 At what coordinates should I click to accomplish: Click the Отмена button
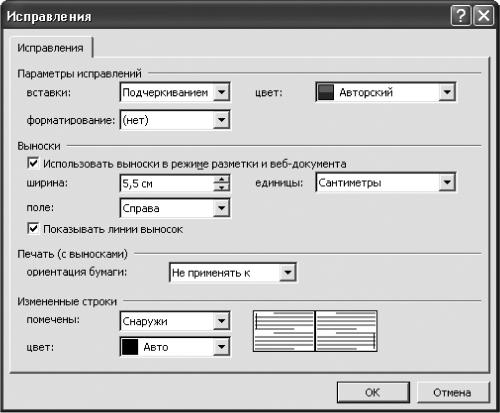pos(452,392)
